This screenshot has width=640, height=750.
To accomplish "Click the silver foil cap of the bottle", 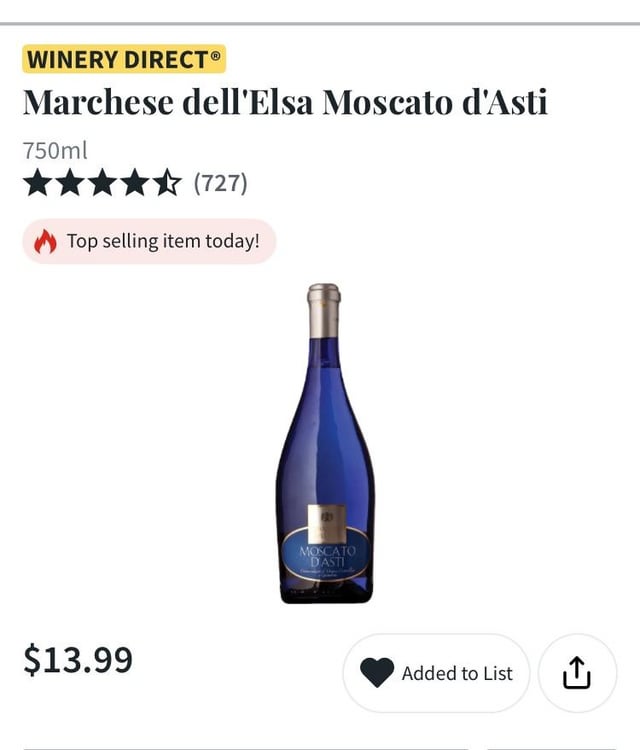I will click(x=324, y=310).
